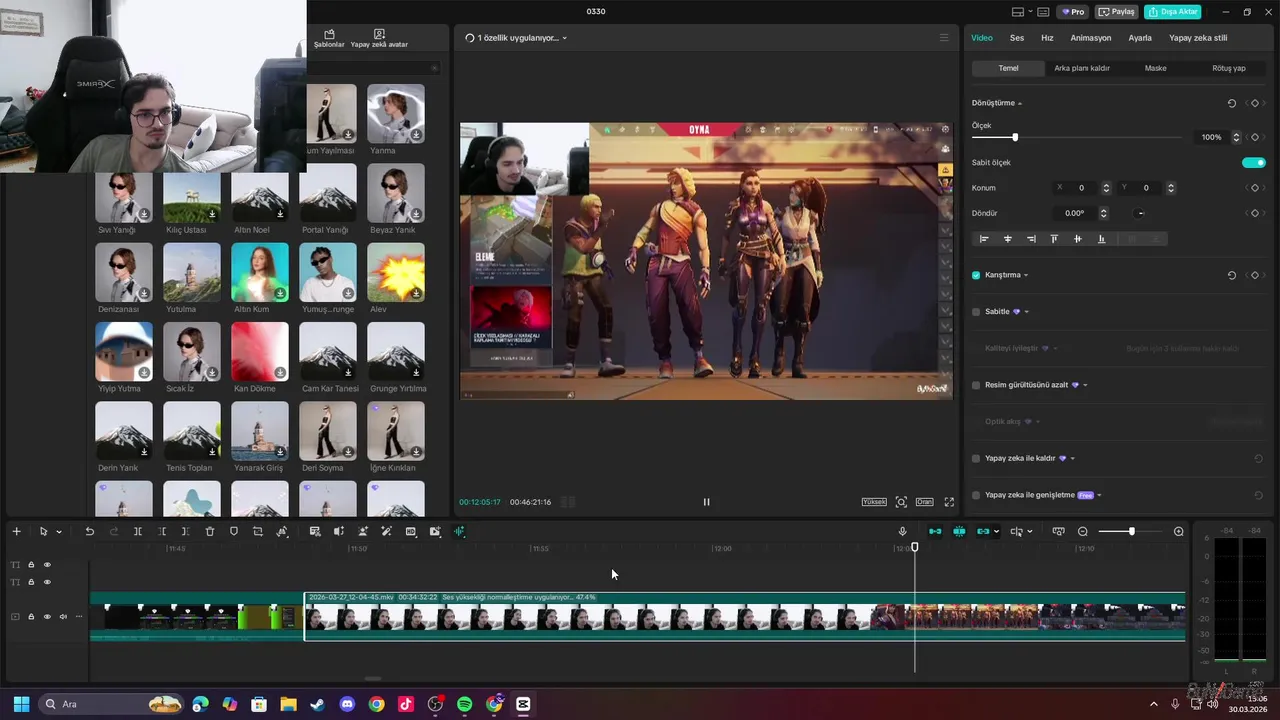Click the align left icon
This screenshot has height=720, width=1280.
984,239
